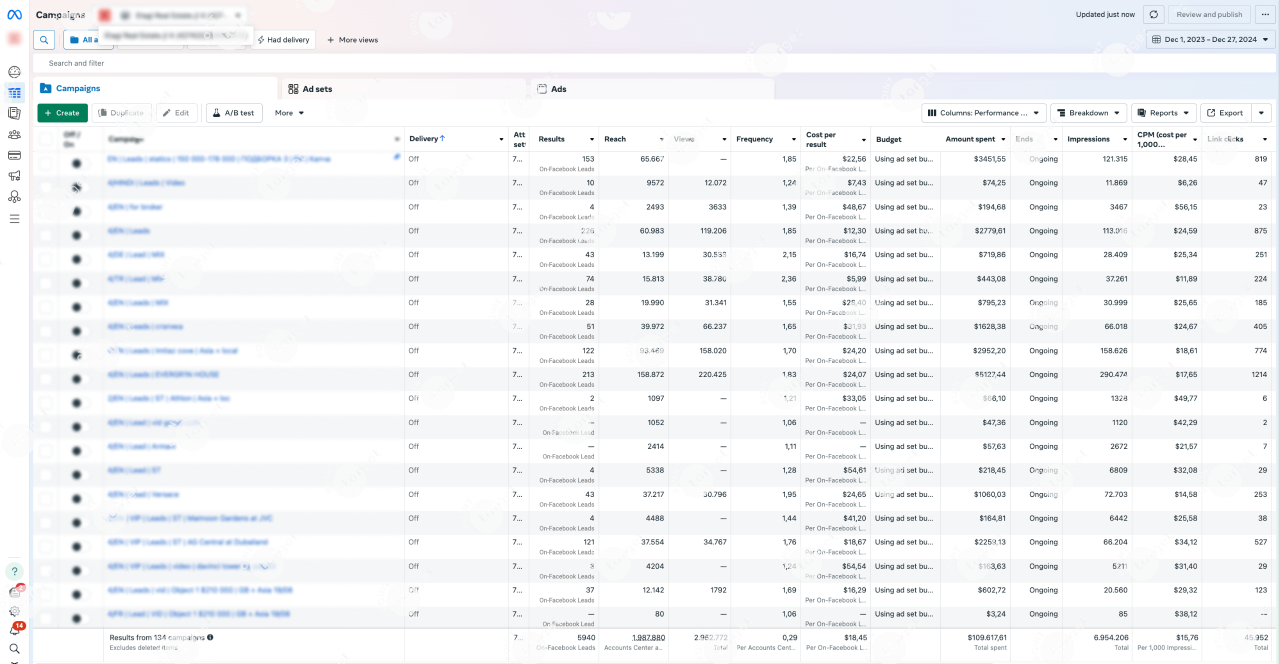Click the refresh data icon

[x=1154, y=15]
